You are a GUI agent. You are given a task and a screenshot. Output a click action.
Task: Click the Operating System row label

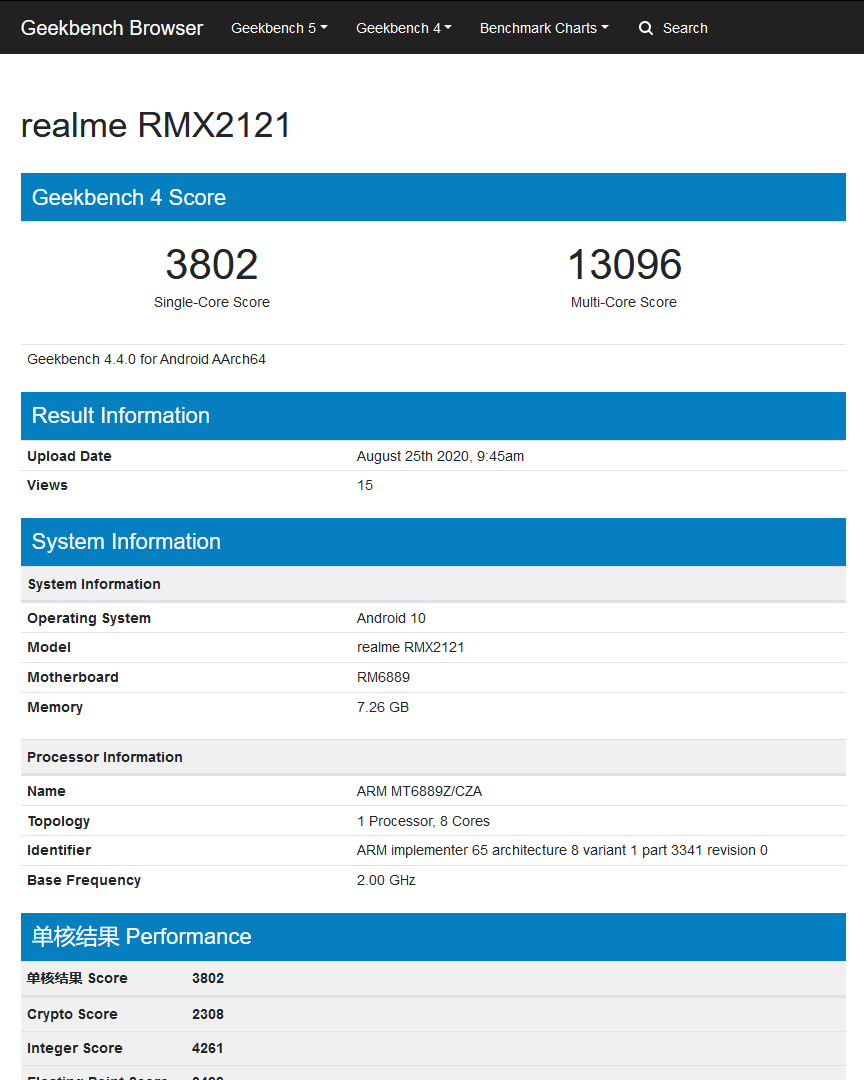(x=89, y=619)
